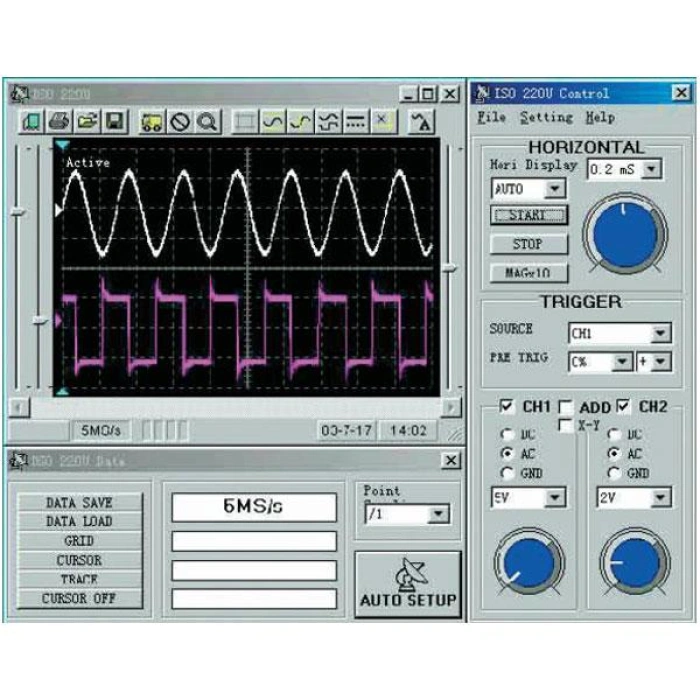The width and height of the screenshot is (700, 700).
Task: Open the trigger slope plus dropdown
Action: pos(661,362)
